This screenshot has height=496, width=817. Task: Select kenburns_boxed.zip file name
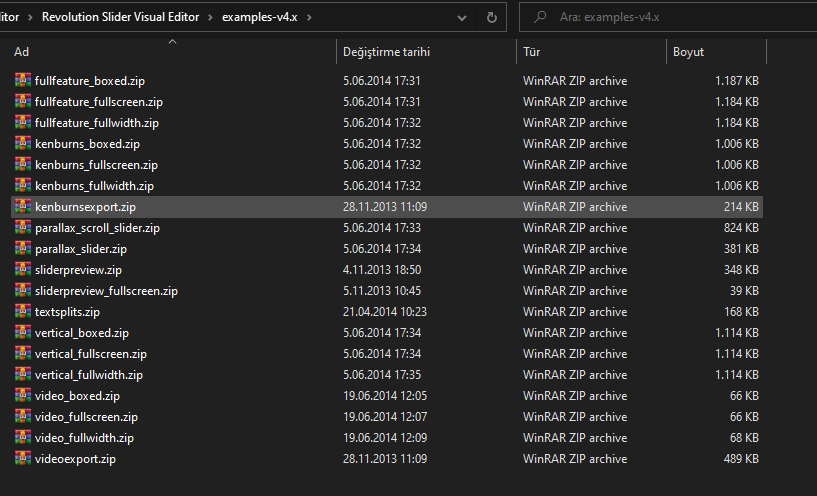(87, 144)
